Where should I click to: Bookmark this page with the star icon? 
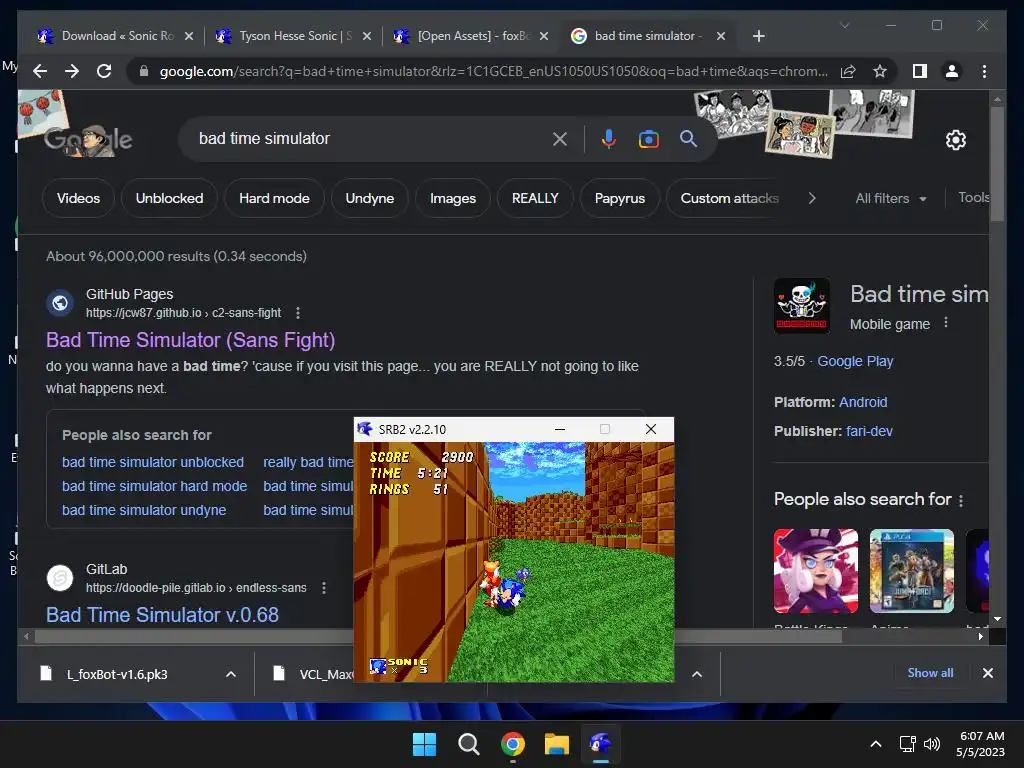pyautogui.click(x=880, y=71)
